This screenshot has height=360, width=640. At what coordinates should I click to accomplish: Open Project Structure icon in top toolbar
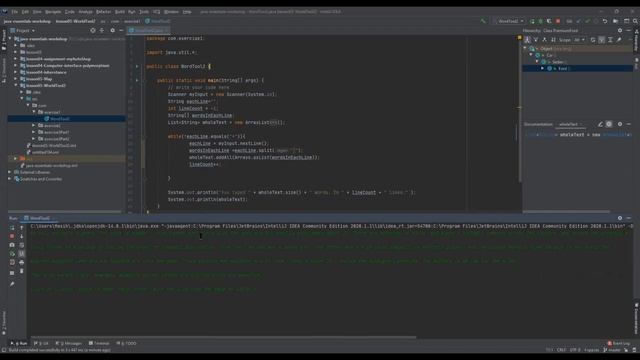[616, 21]
